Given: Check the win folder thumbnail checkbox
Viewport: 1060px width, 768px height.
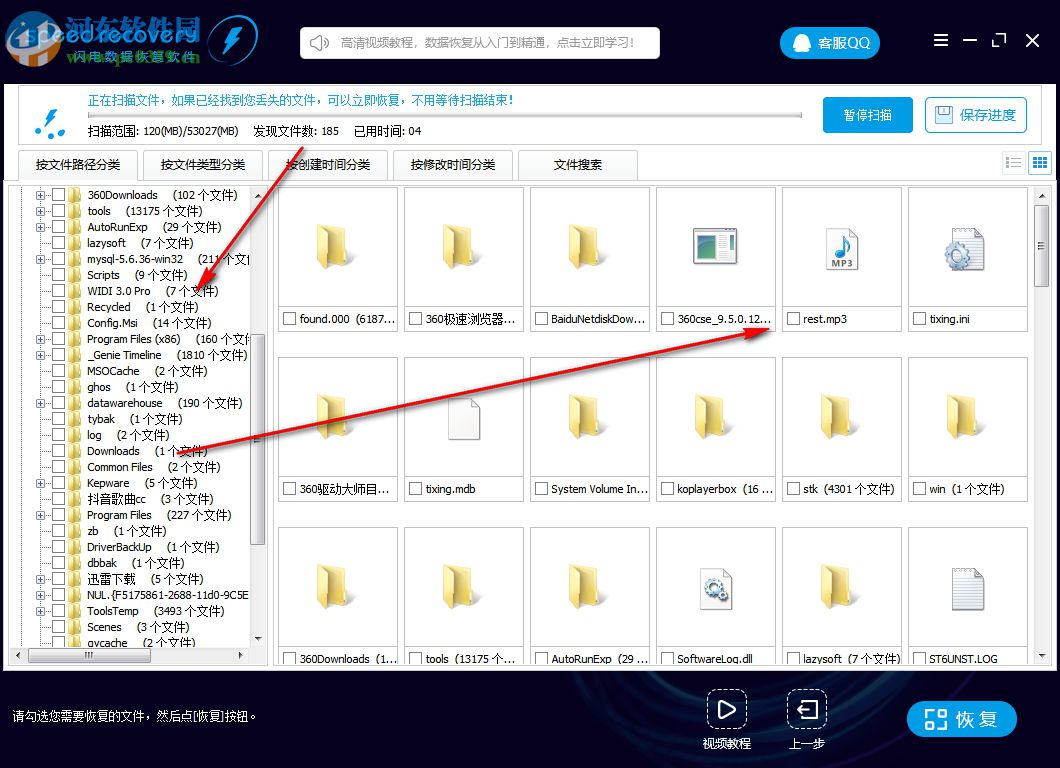Looking at the screenshot, I should pyautogui.click(x=919, y=488).
